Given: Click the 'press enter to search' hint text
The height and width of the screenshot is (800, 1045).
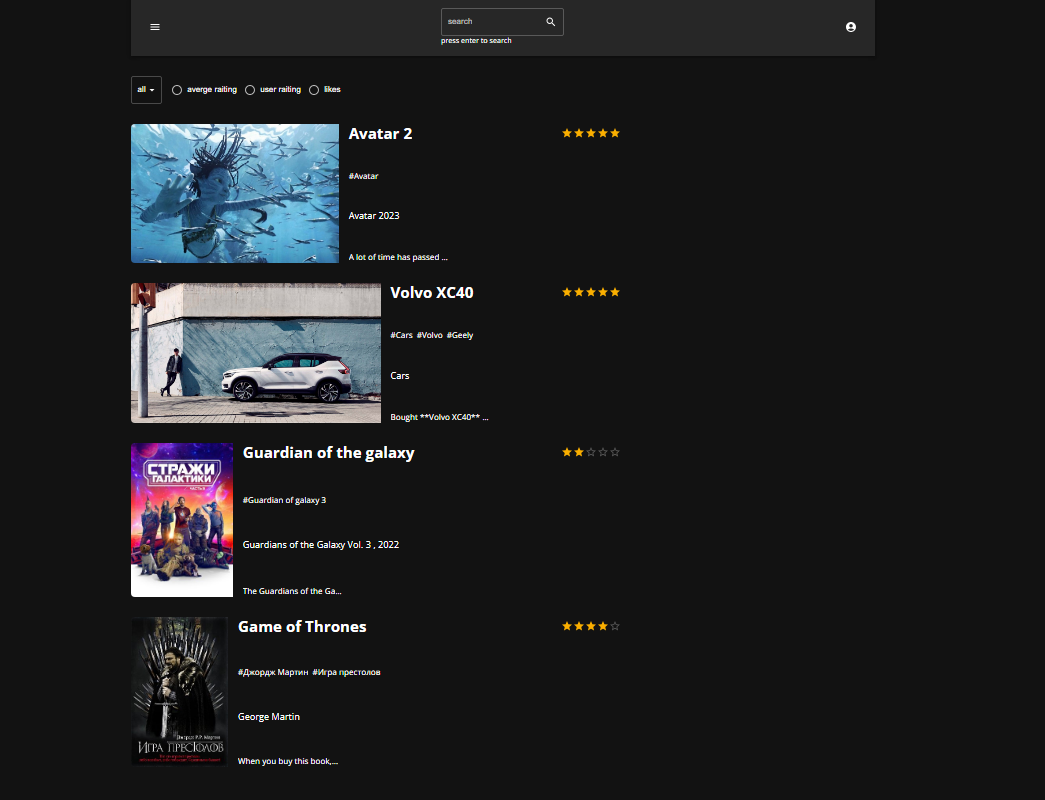Looking at the screenshot, I should pos(476,41).
